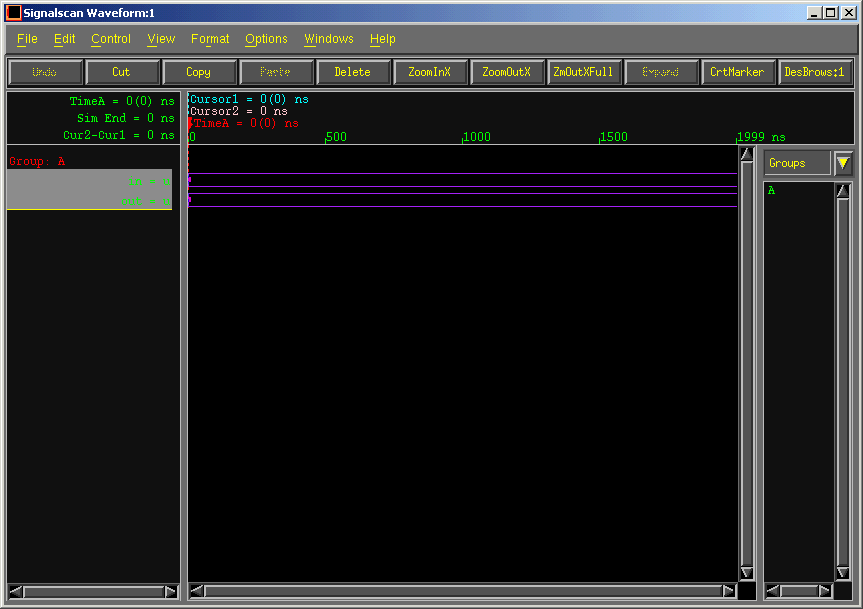The height and width of the screenshot is (609, 863).
Task: Click the ZoomInX toolbar button
Action: point(430,72)
